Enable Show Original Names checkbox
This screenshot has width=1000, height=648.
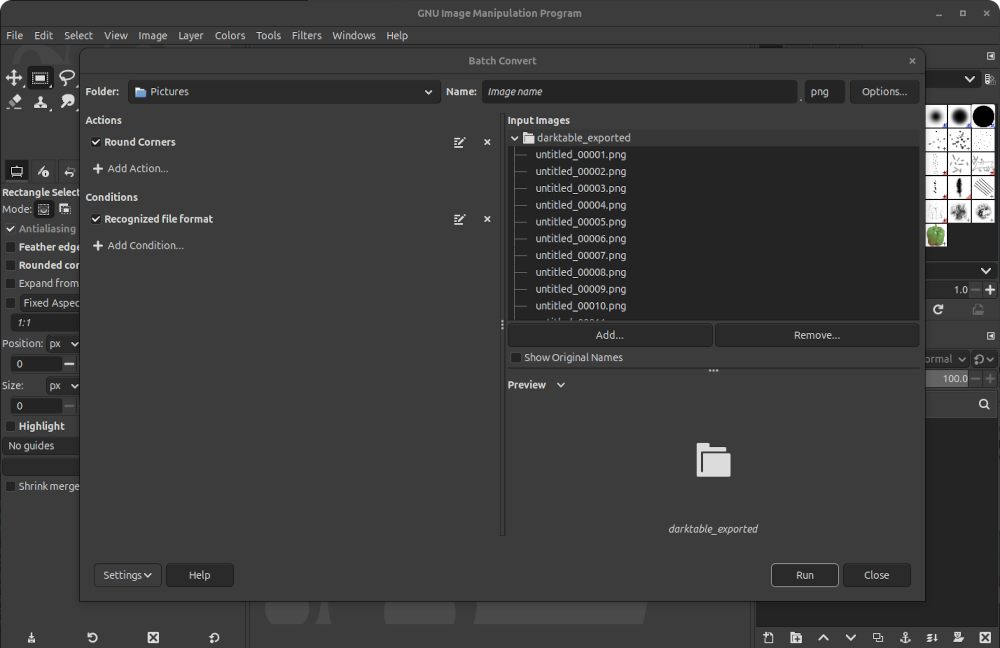pyautogui.click(x=516, y=358)
